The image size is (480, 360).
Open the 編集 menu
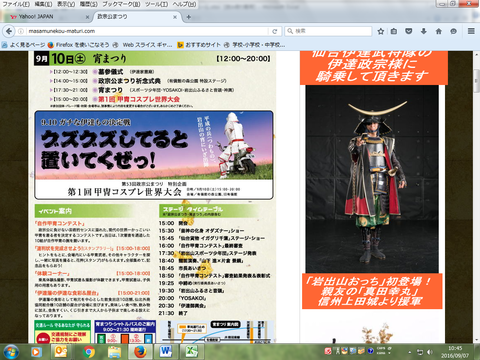pyautogui.click(x=43, y=4)
